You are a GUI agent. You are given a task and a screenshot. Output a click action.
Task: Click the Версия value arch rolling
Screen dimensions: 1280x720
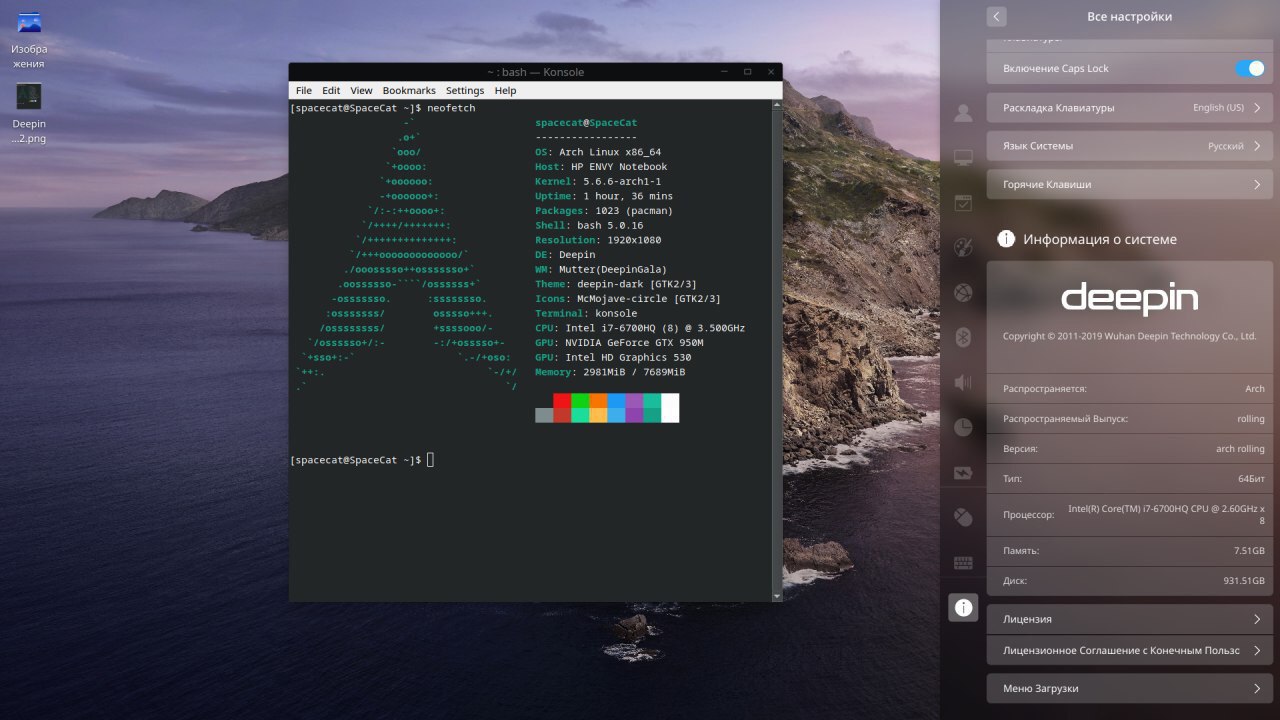(x=1240, y=449)
